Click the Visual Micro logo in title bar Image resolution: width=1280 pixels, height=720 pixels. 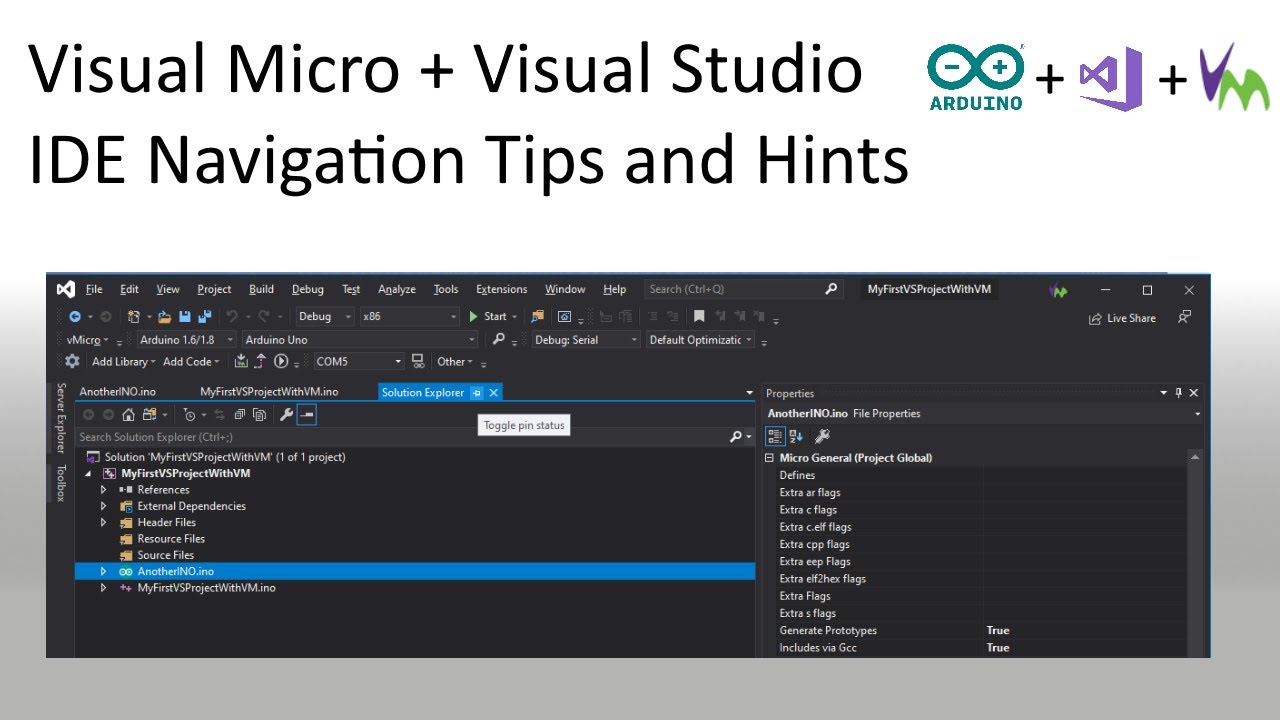1058,291
